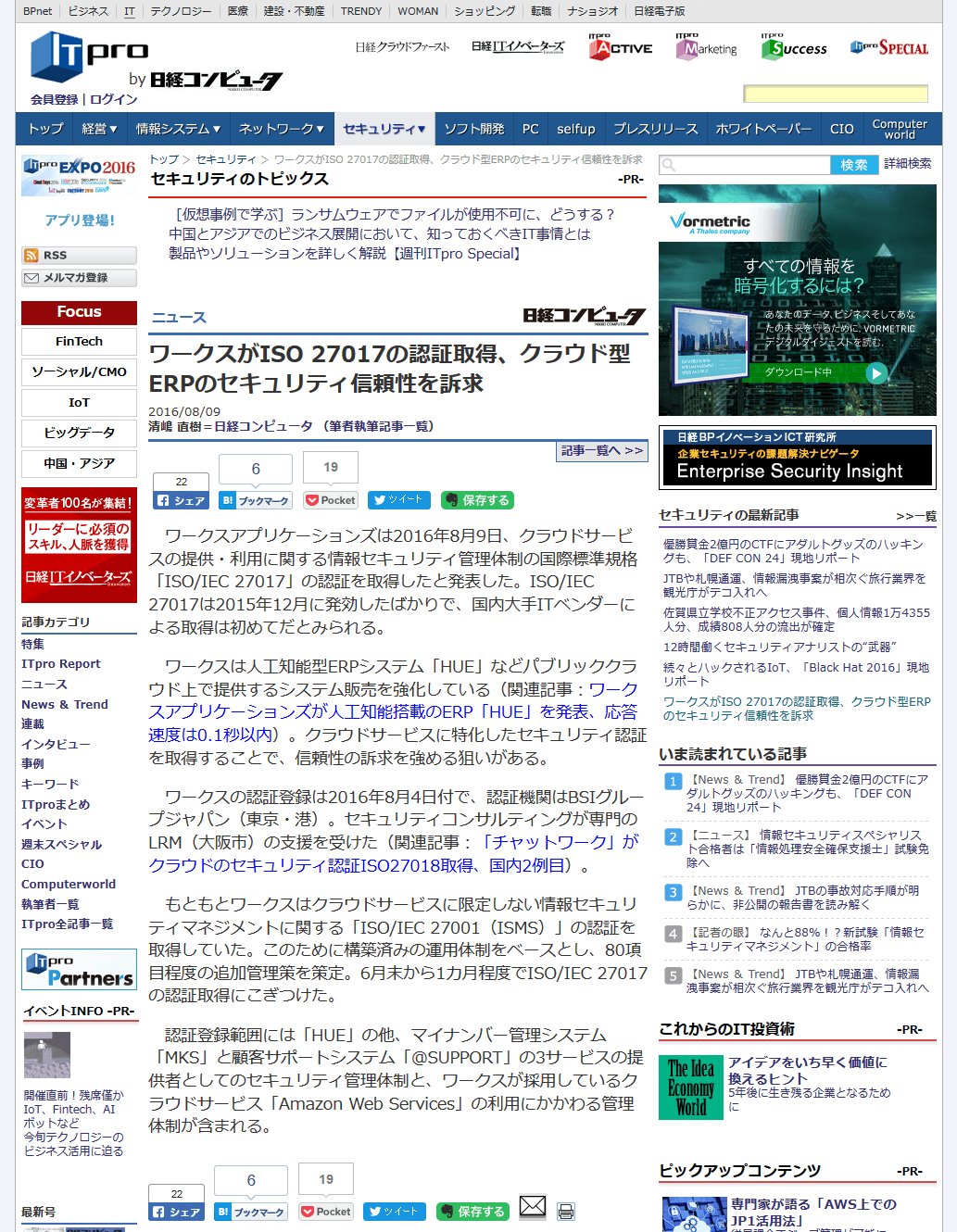
Task: Expand the セキュリティ navigation dropdown
Action: click(384, 129)
